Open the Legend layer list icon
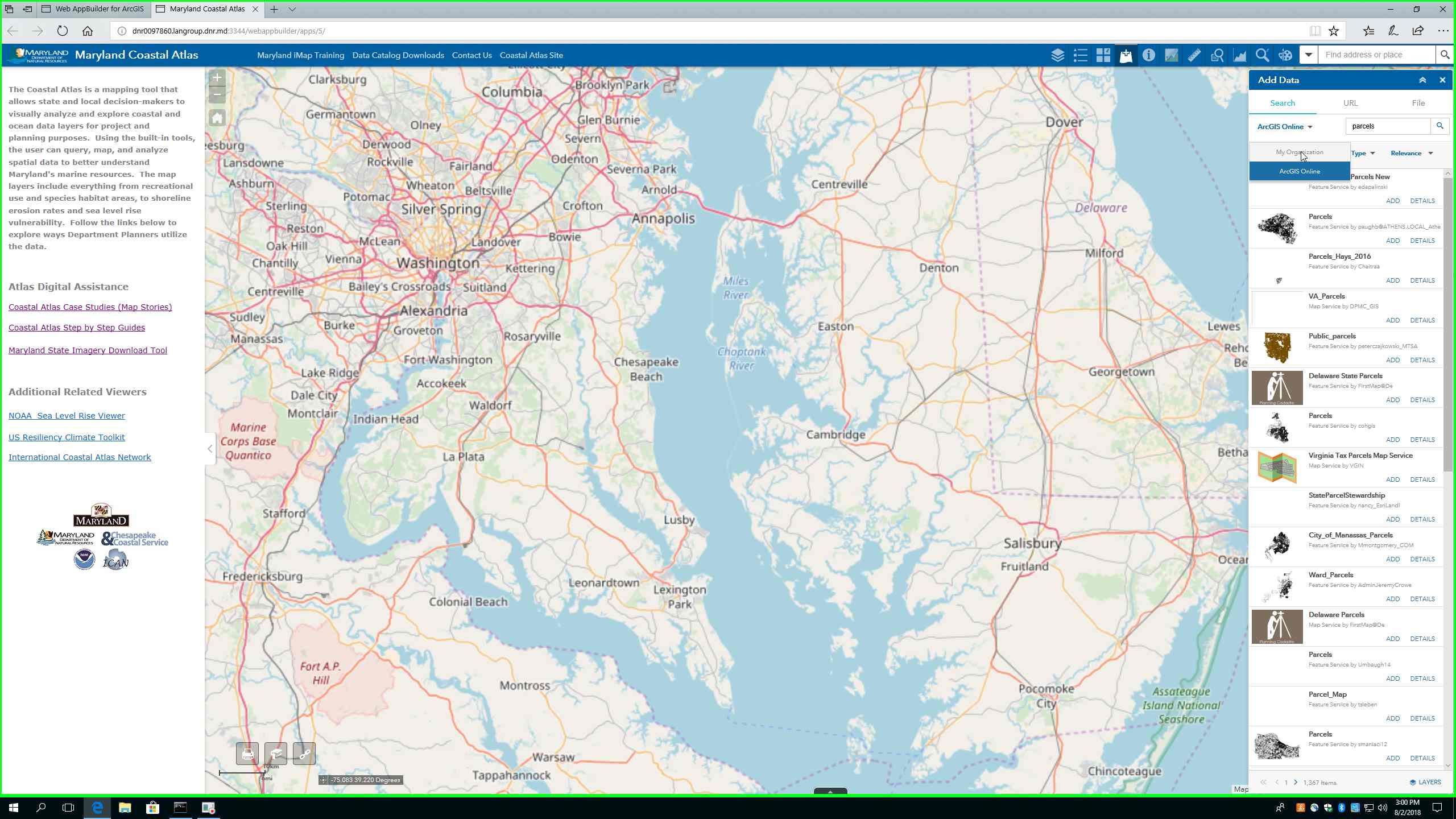Image resolution: width=1456 pixels, height=819 pixels. point(1081,55)
